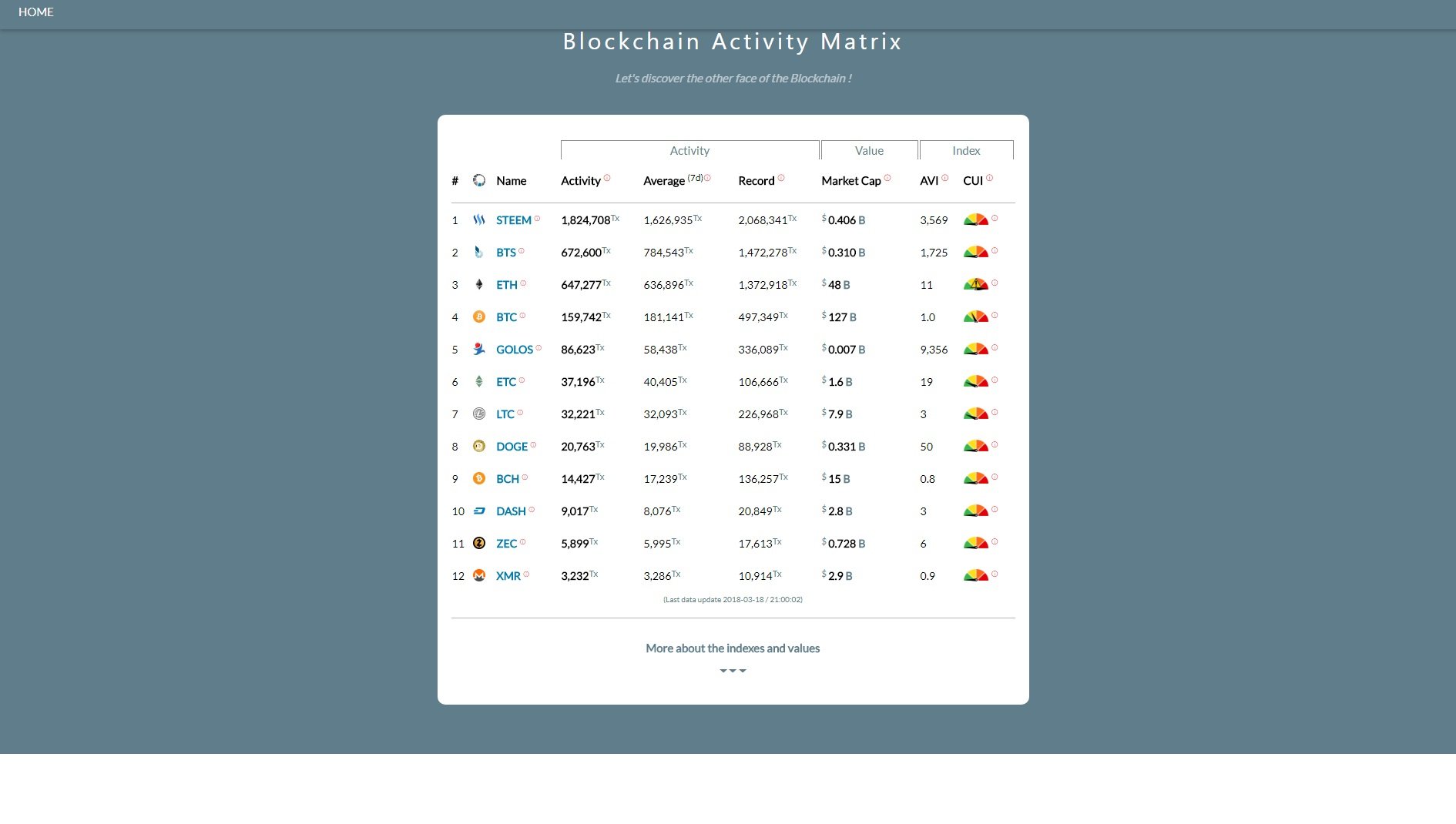The width and height of the screenshot is (1456, 824).
Task: Click info icon next to Average 7d header
Action: click(707, 178)
